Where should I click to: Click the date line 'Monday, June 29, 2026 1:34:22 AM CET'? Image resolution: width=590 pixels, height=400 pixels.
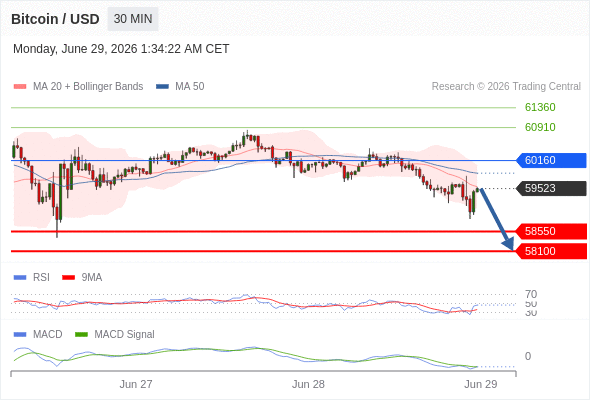121,49
